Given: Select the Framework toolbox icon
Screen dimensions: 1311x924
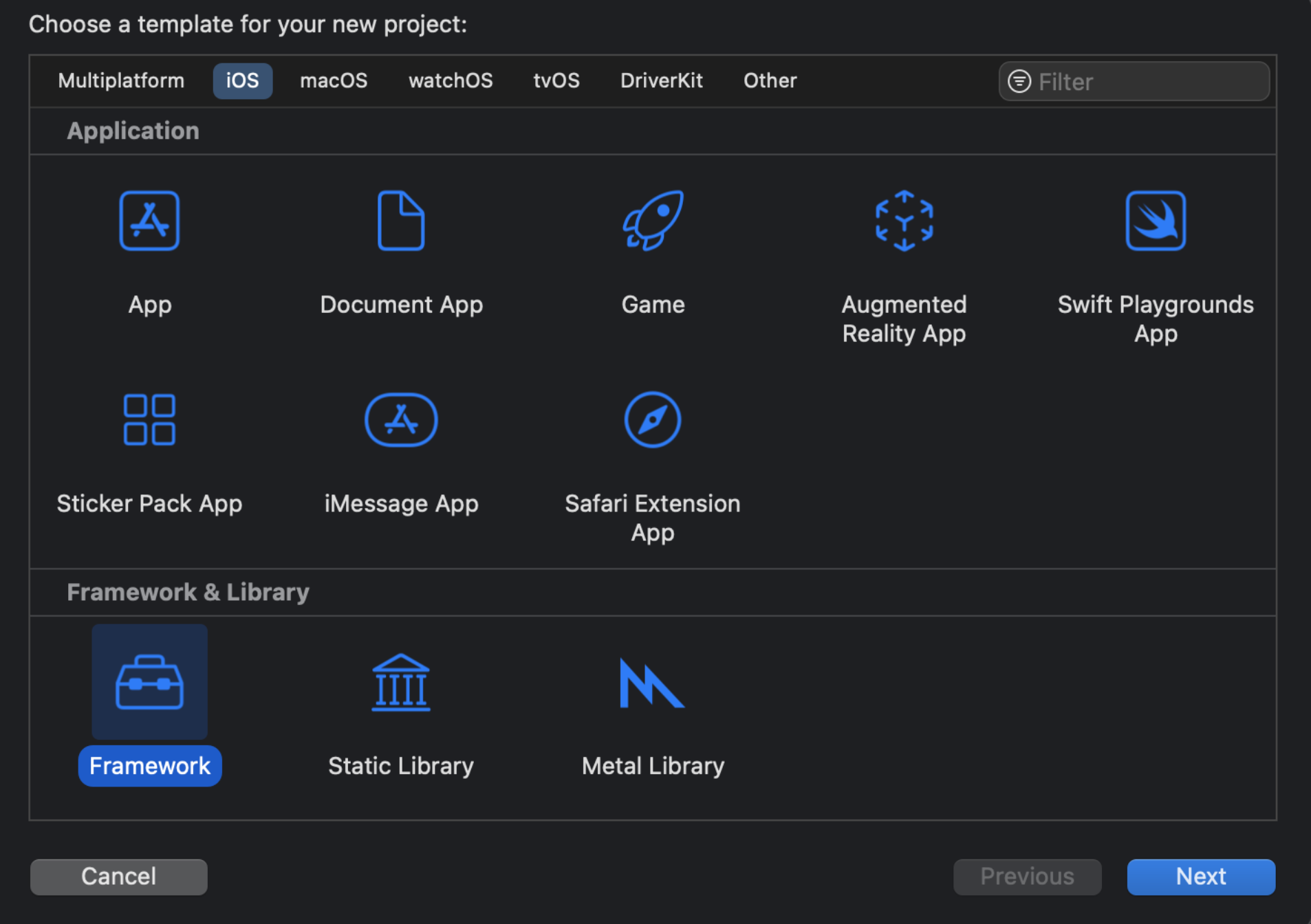Looking at the screenshot, I should 149,682.
